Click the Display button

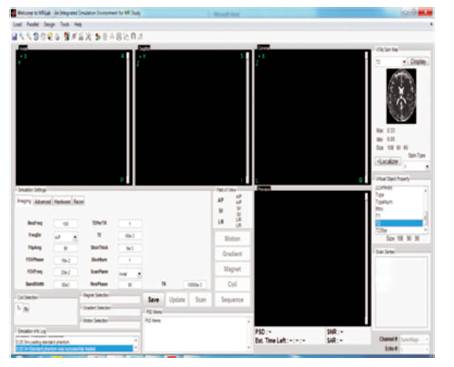coord(418,62)
